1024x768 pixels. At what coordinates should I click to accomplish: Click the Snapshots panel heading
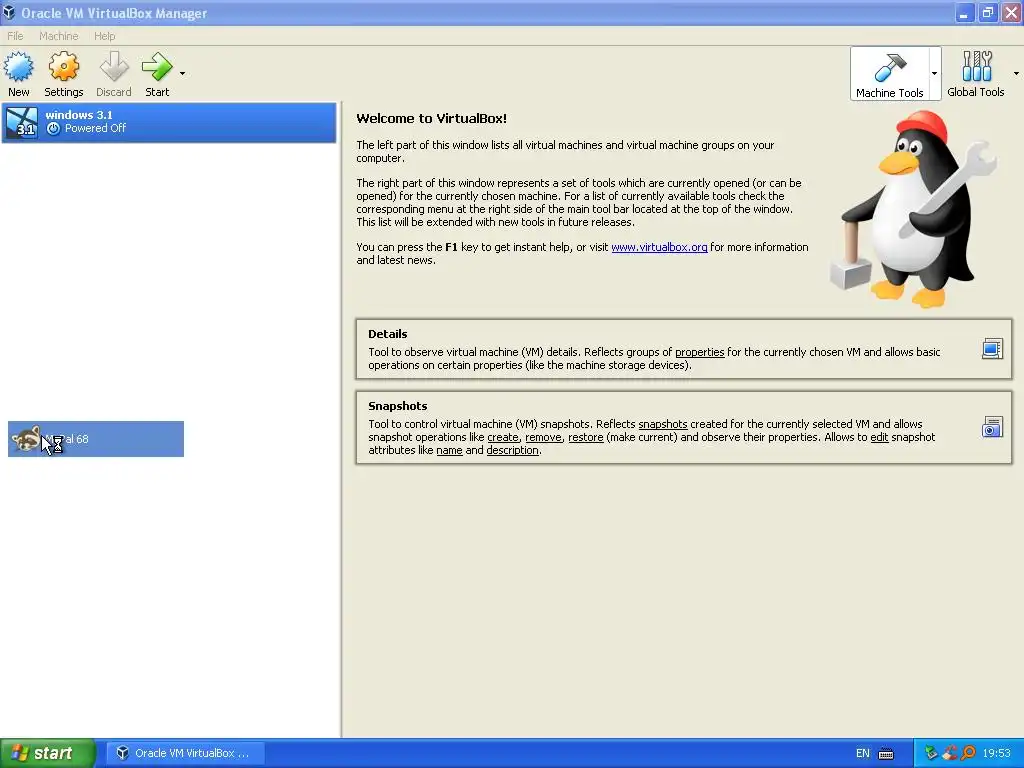pyautogui.click(x=398, y=406)
